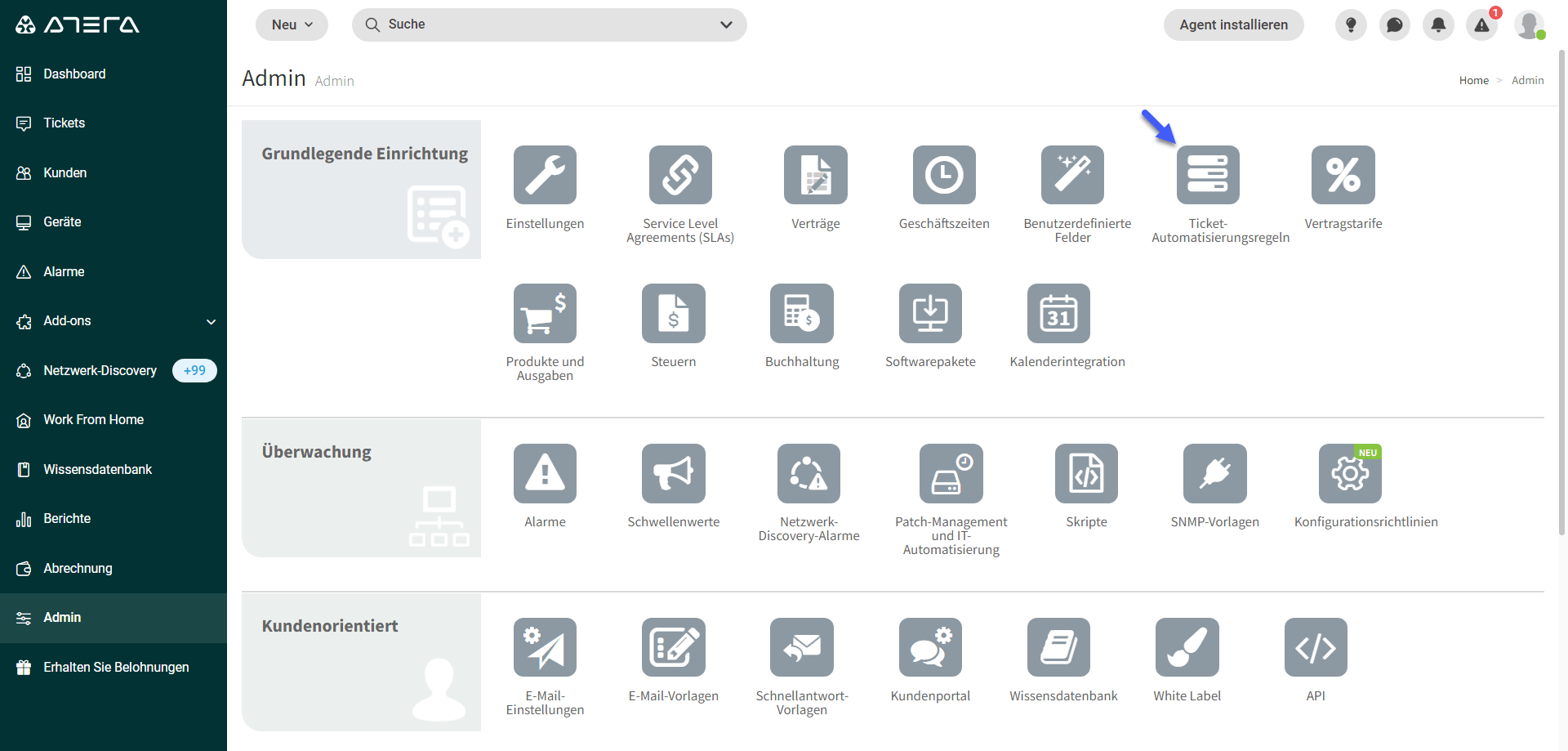The height and width of the screenshot is (751, 1568).
Task: Click the Admin breadcrumb link
Action: pyautogui.click(x=1527, y=80)
